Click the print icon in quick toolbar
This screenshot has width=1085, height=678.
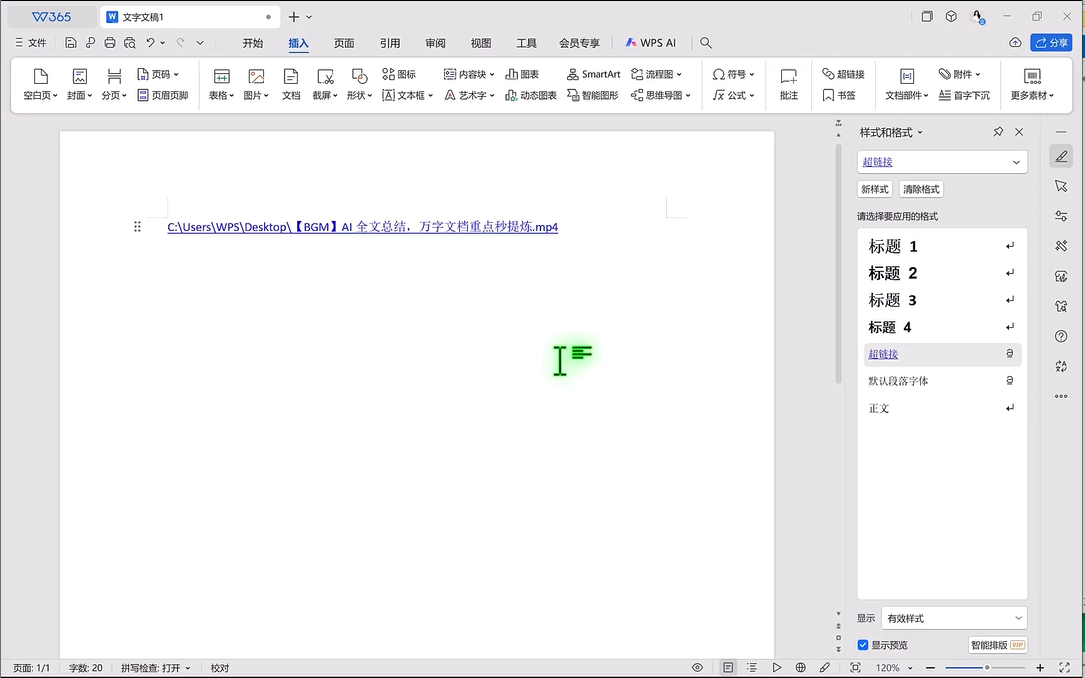(110, 43)
